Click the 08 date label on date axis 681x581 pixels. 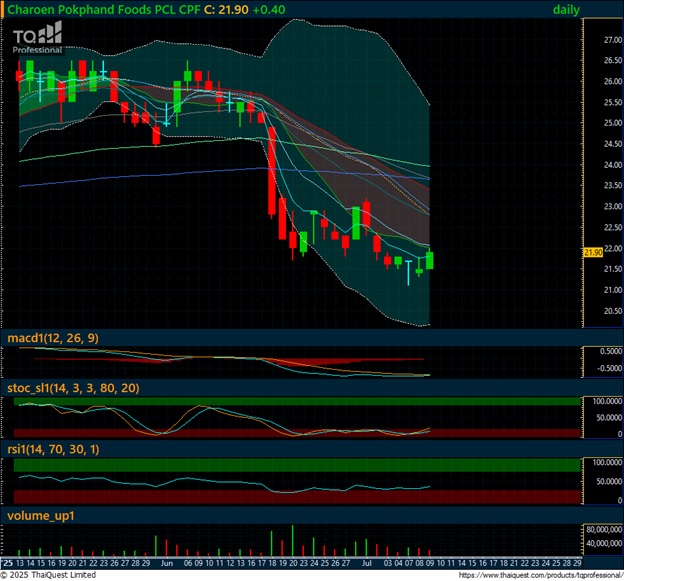click(419, 563)
